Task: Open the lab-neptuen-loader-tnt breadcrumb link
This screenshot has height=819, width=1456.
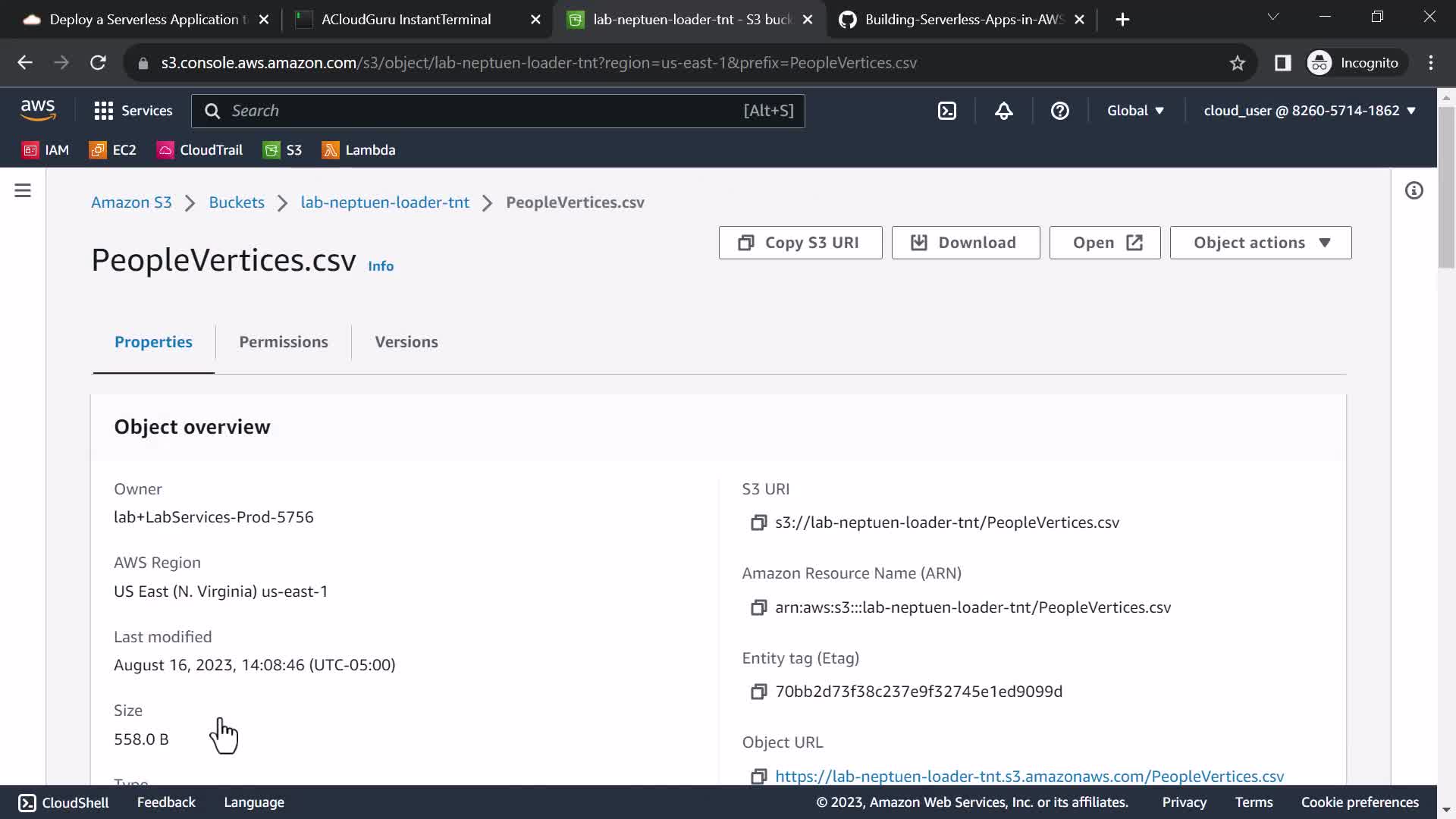Action: (x=384, y=202)
